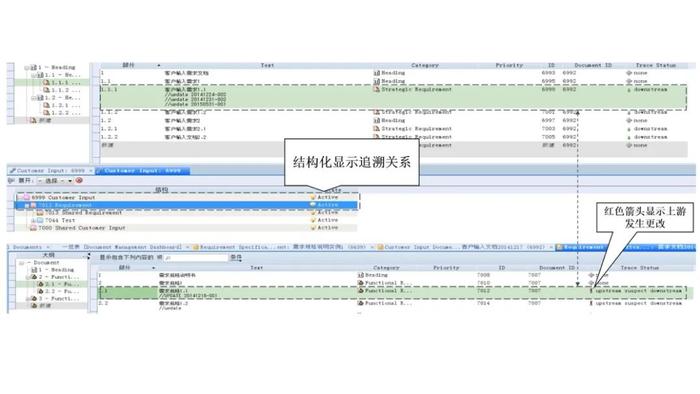Screen dimensions: 700x394
Task: Switch to highlighted 'Customer Input: 6999' tab
Action: click(x=142, y=170)
